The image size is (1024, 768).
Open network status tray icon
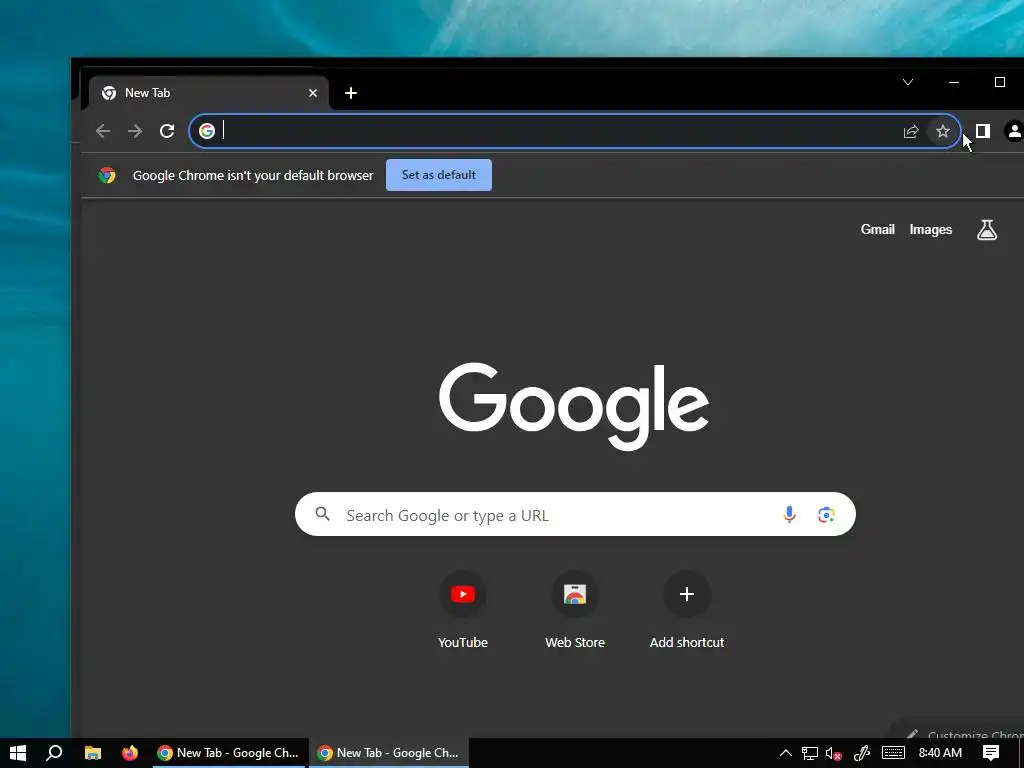tap(810, 753)
